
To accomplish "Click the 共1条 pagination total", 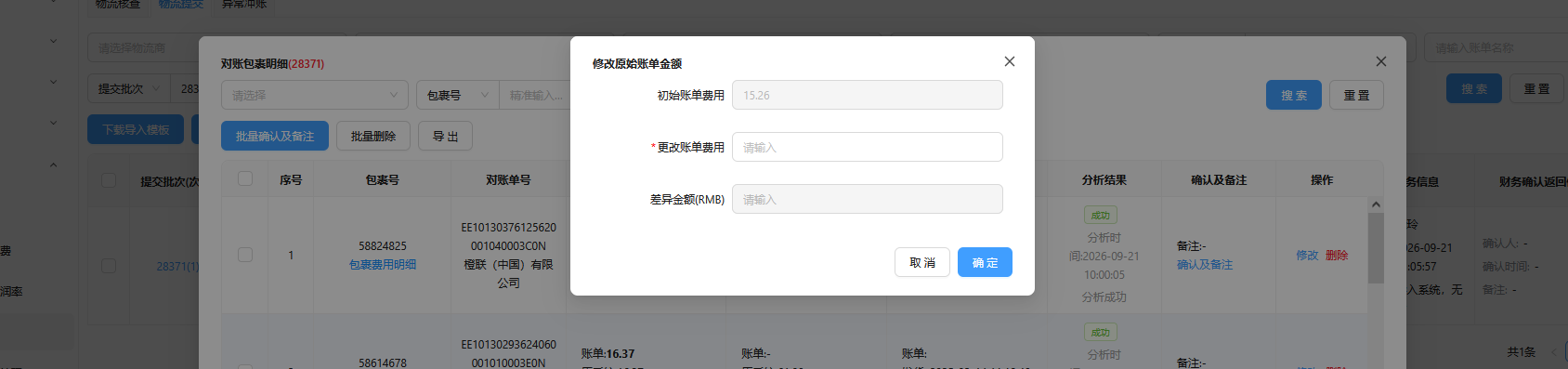I will click(x=1522, y=351).
